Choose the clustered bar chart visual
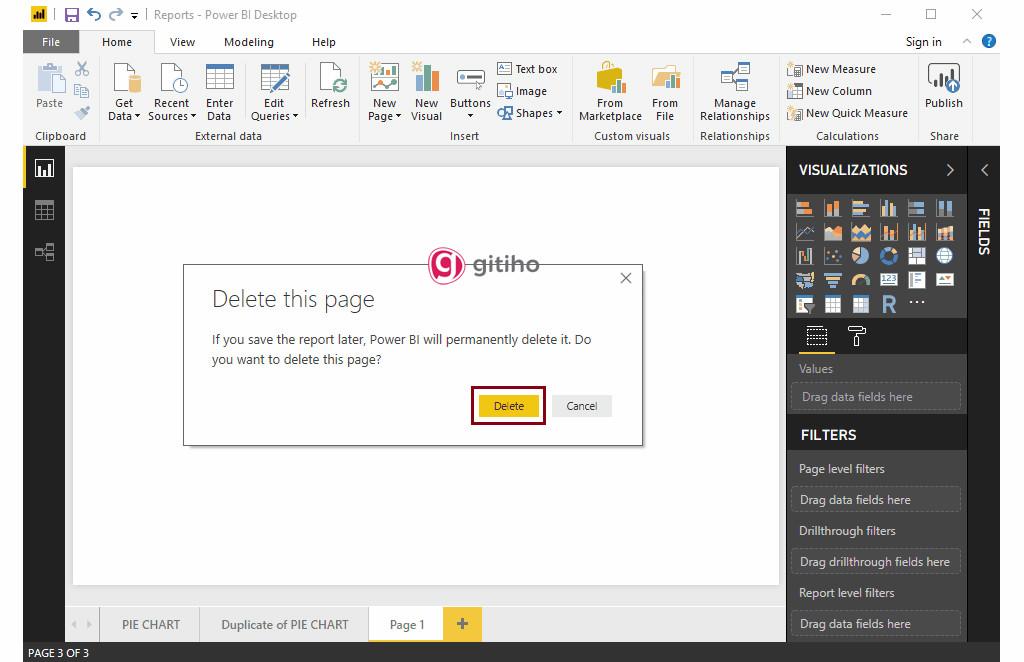1024x662 pixels. (861, 208)
